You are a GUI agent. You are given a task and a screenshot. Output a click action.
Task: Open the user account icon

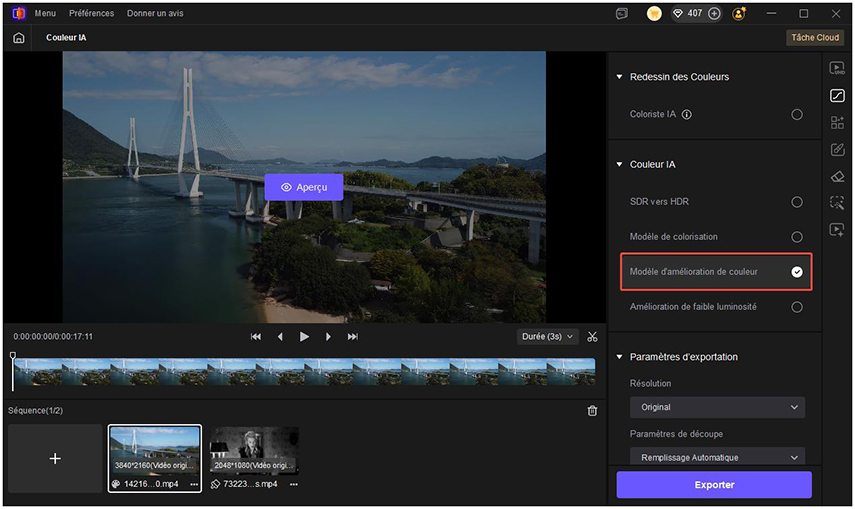[739, 14]
